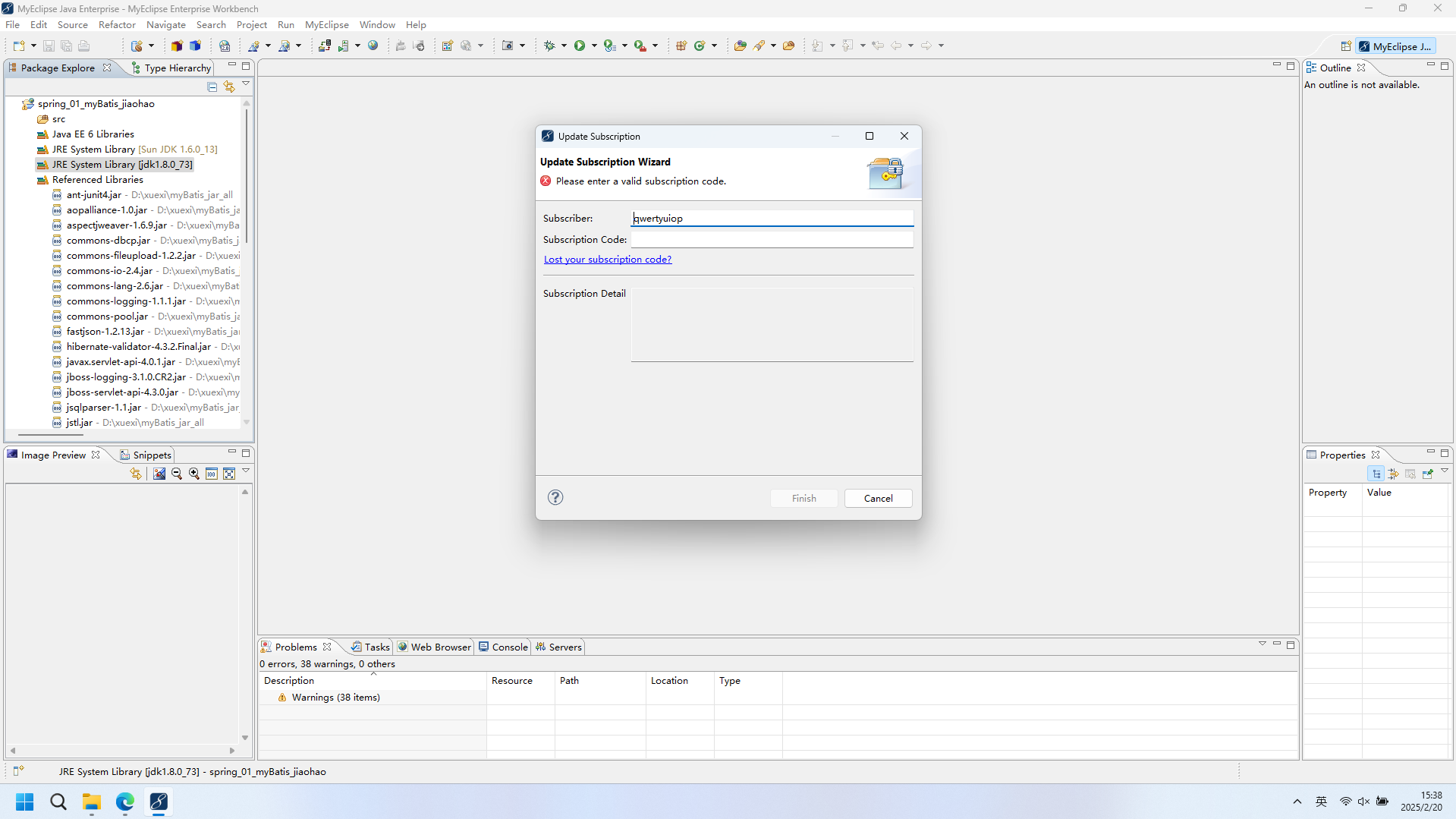Click the Cancel button in Update Subscription
This screenshot has height=819, width=1456.
(878, 498)
